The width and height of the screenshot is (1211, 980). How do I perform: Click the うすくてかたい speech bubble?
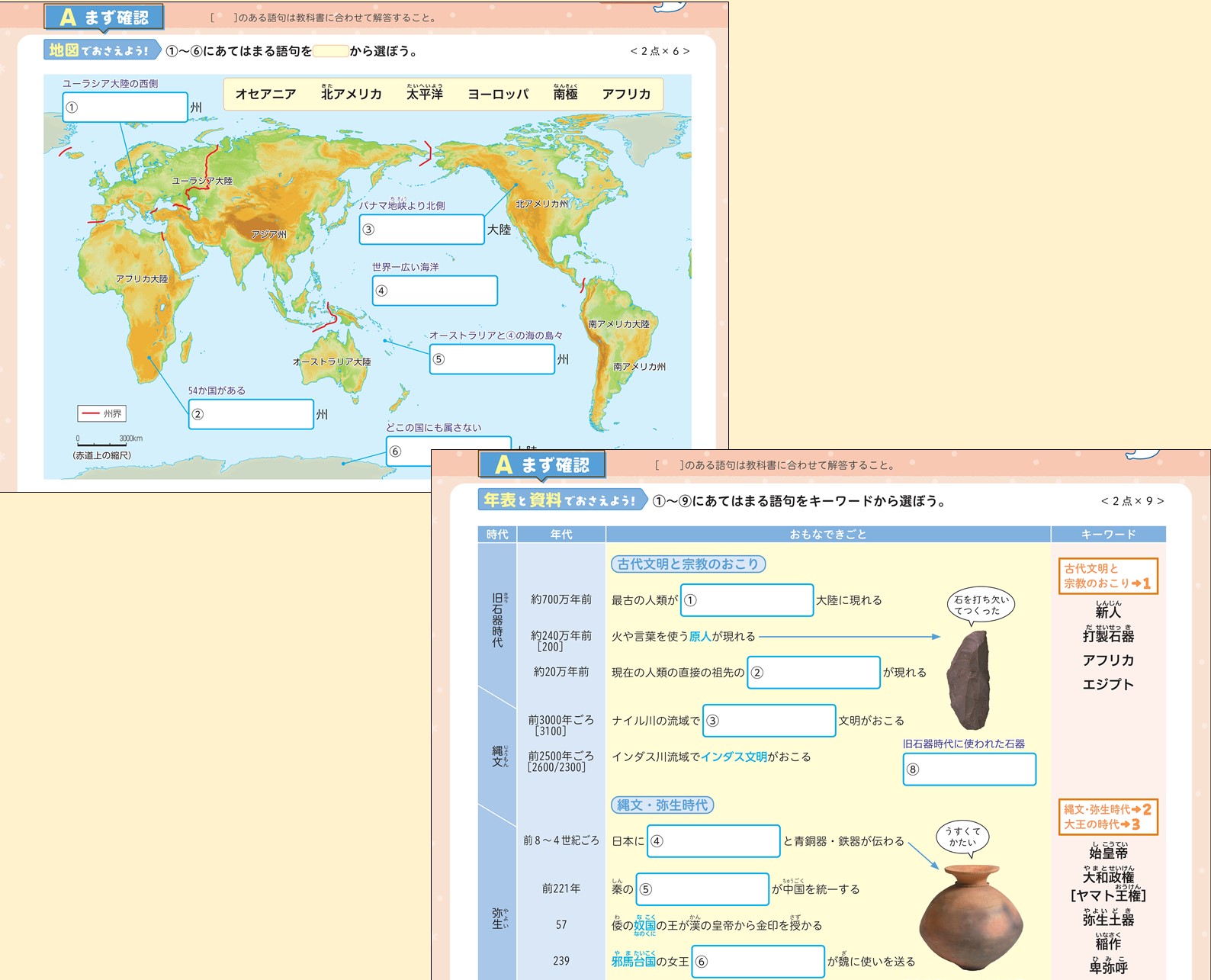(x=962, y=837)
